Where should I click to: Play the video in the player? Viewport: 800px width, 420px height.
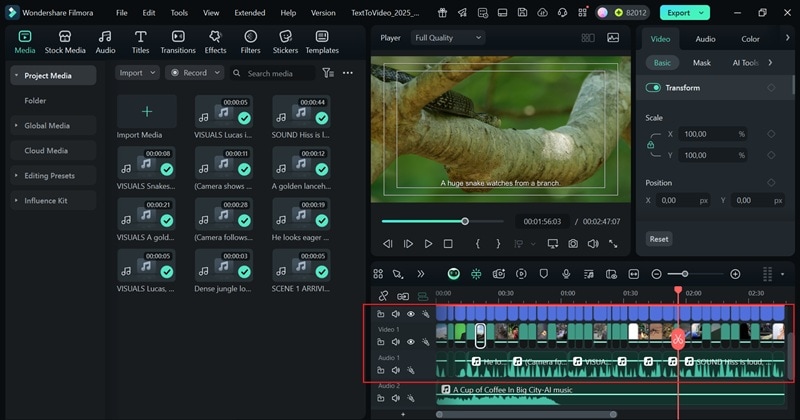pos(428,244)
